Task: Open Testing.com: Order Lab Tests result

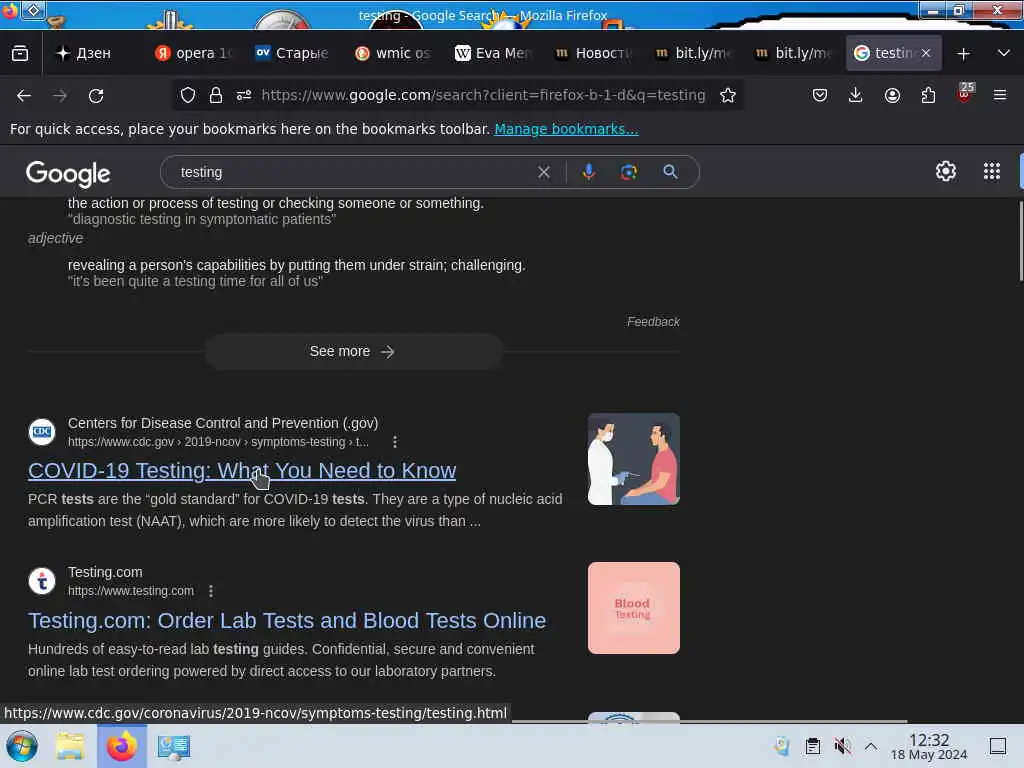Action: [287, 620]
